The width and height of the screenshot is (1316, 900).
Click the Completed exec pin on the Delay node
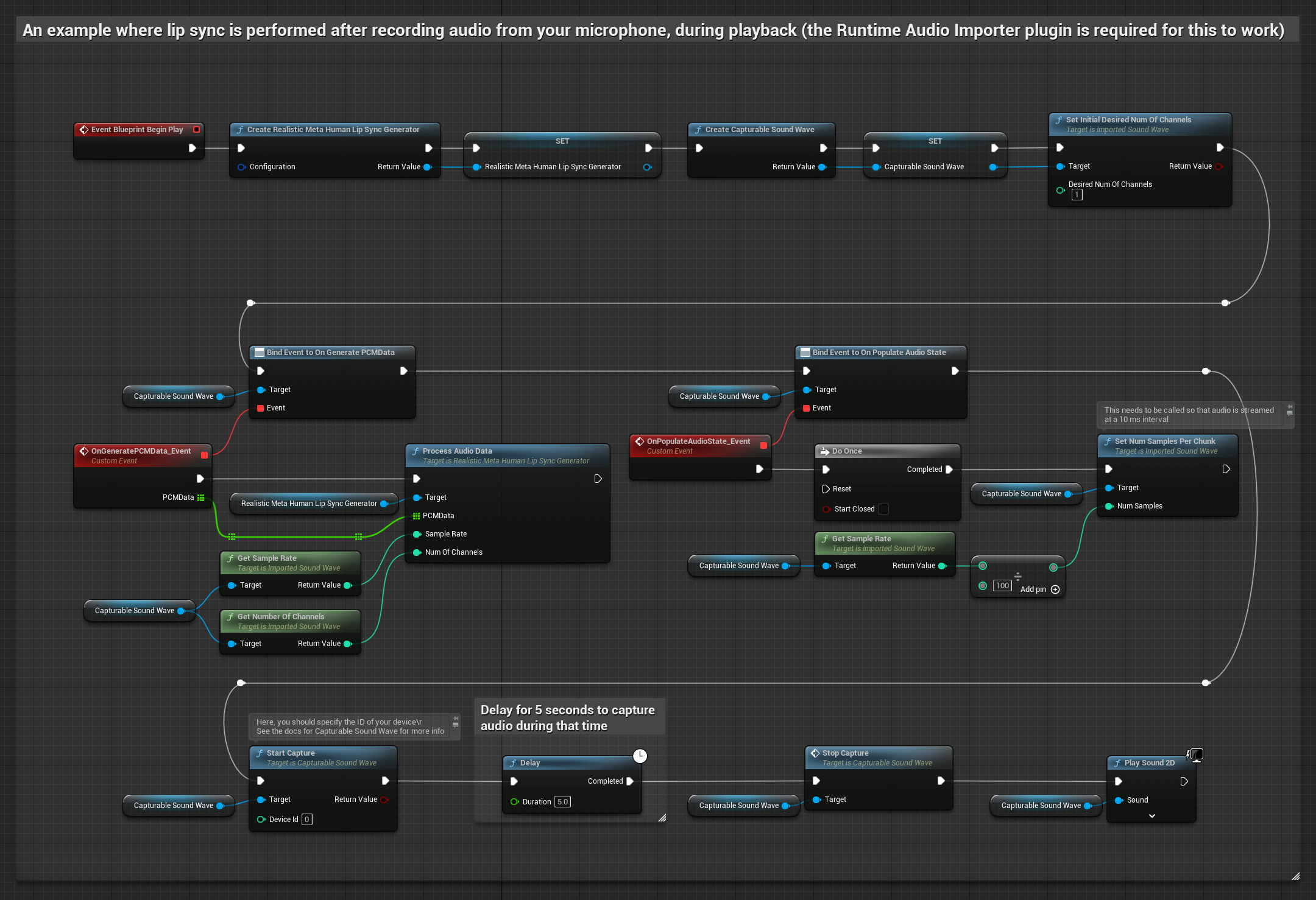click(x=631, y=781)
